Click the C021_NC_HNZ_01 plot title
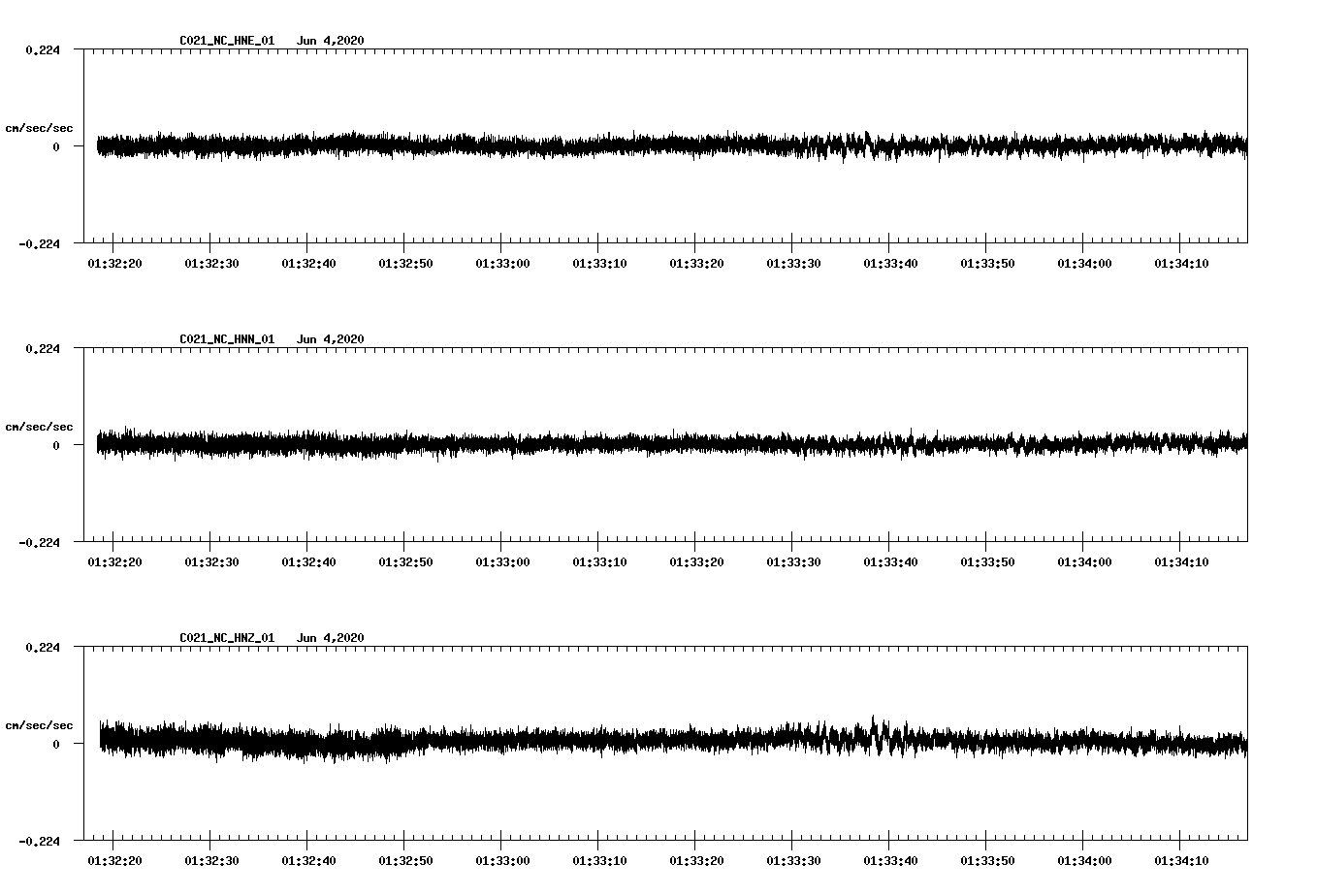1317x896 pixels. (x=227, y=638)
